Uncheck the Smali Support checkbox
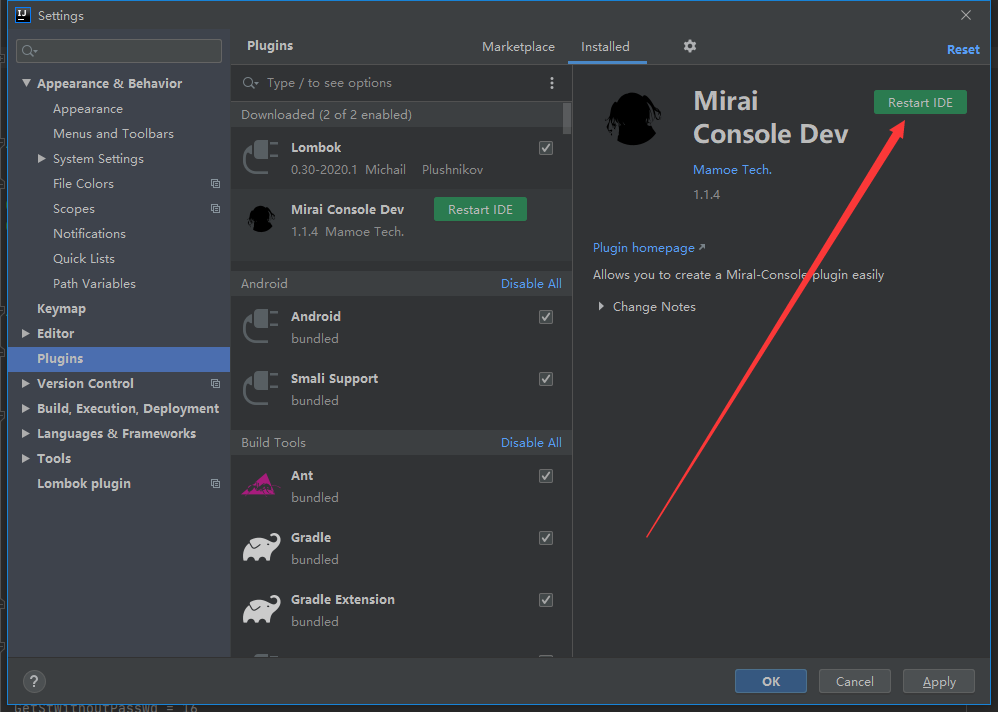The image size is (998, 712). (546, 379)
